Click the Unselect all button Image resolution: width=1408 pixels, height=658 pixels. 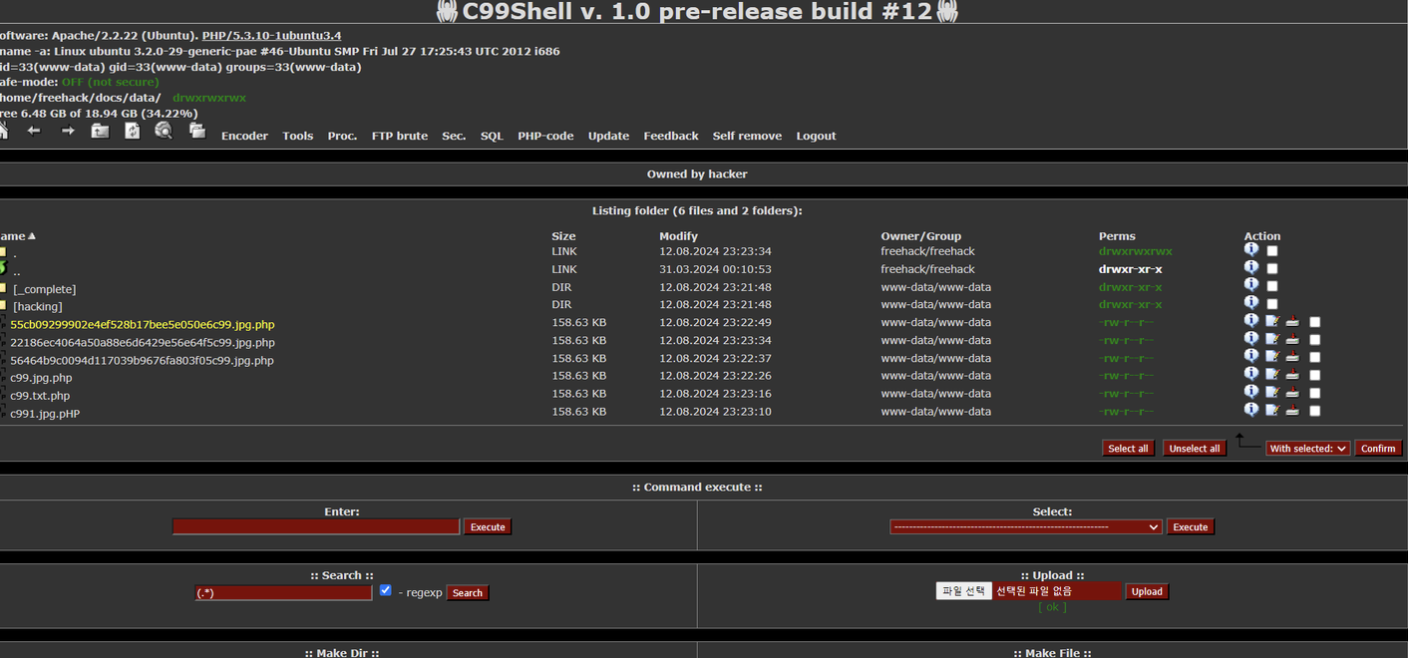click(x=1194, y=448)
